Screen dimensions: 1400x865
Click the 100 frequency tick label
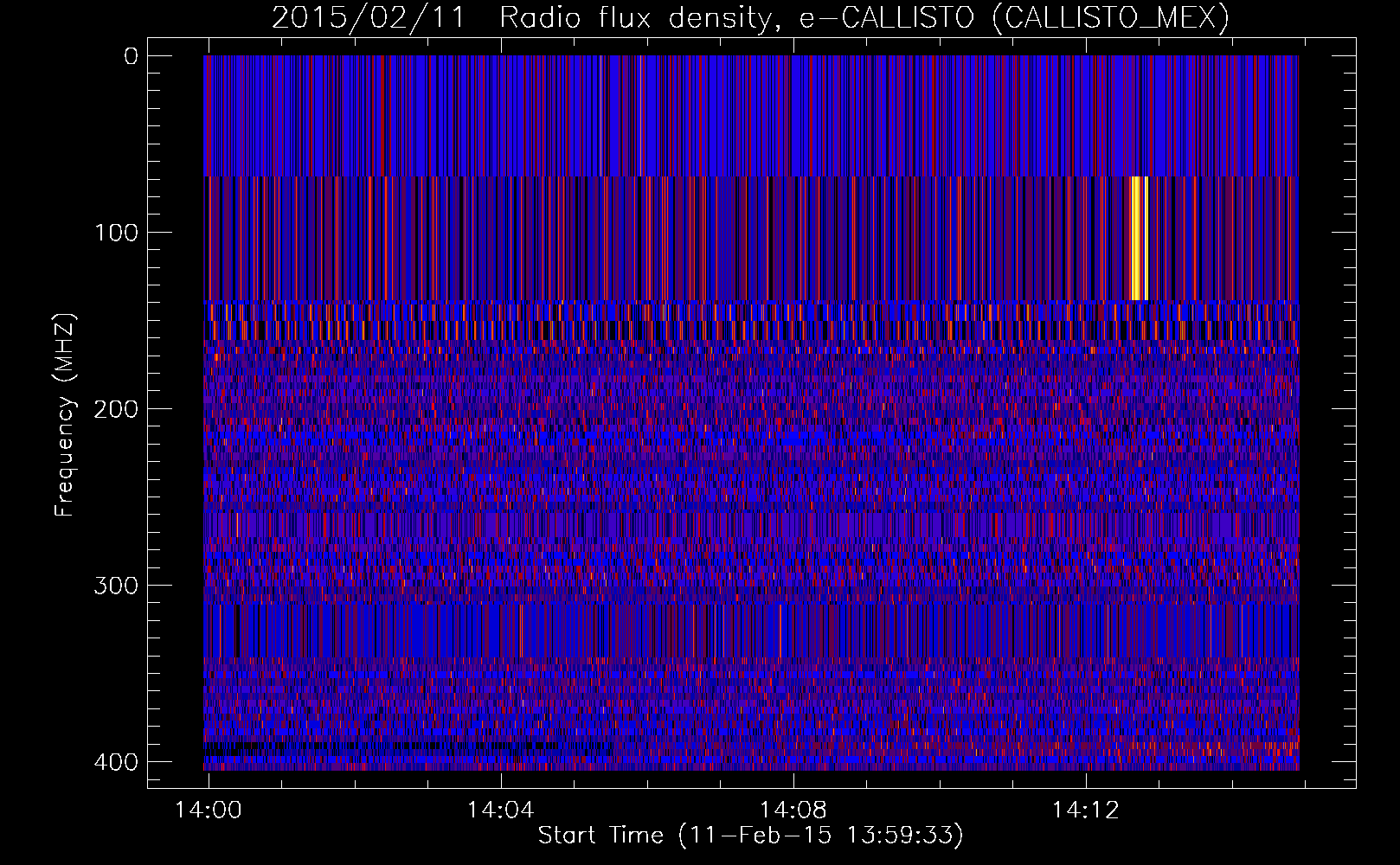click(115, 232)
